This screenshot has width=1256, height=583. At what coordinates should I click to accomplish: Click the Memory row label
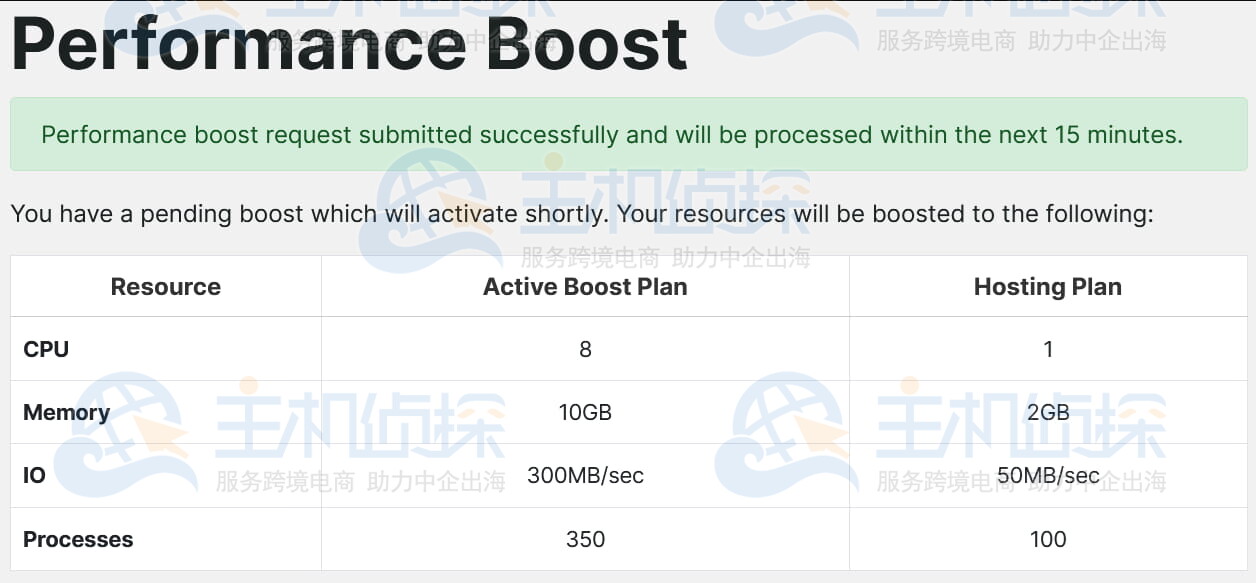[x=66, y=412]
